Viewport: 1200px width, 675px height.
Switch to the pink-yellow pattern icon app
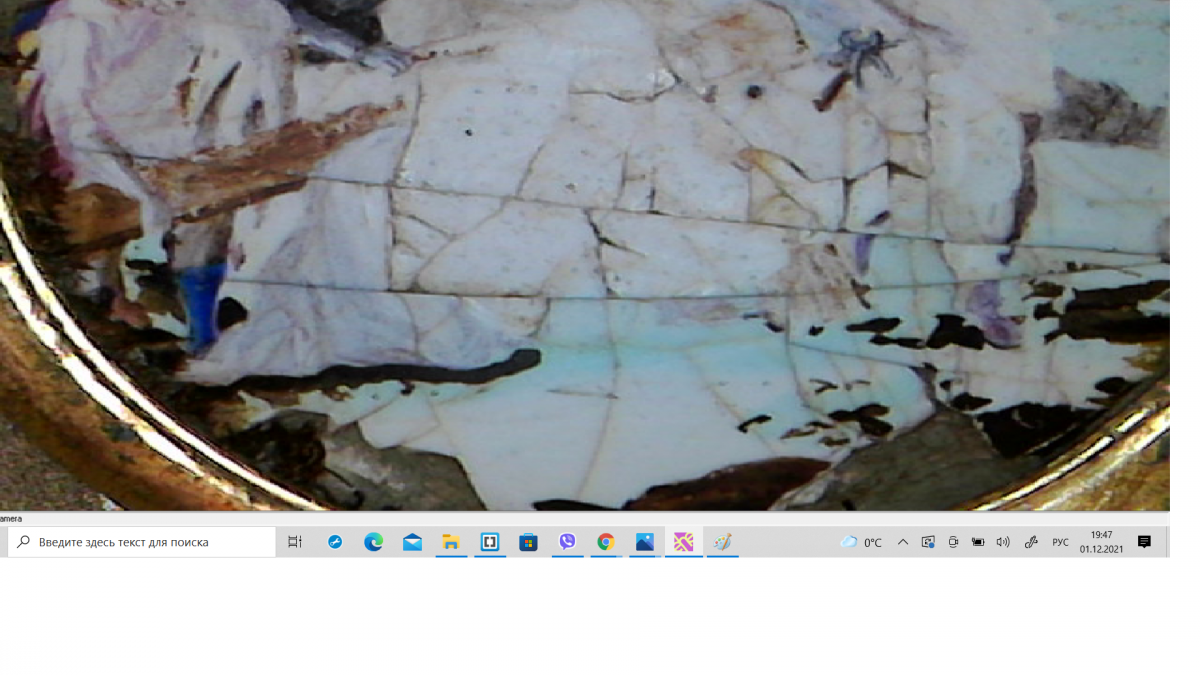[684, 542]
